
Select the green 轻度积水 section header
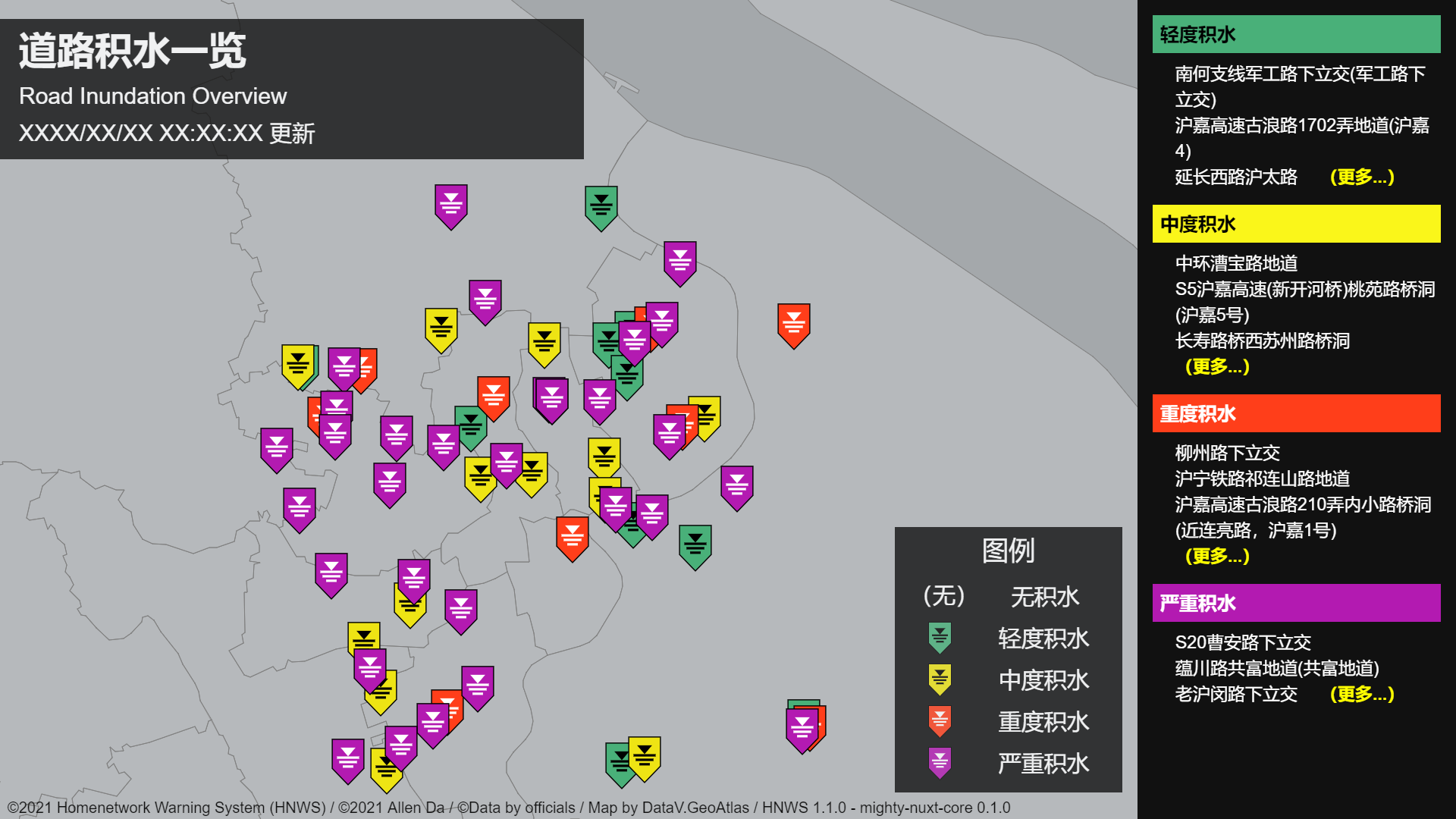(1295, 34)
